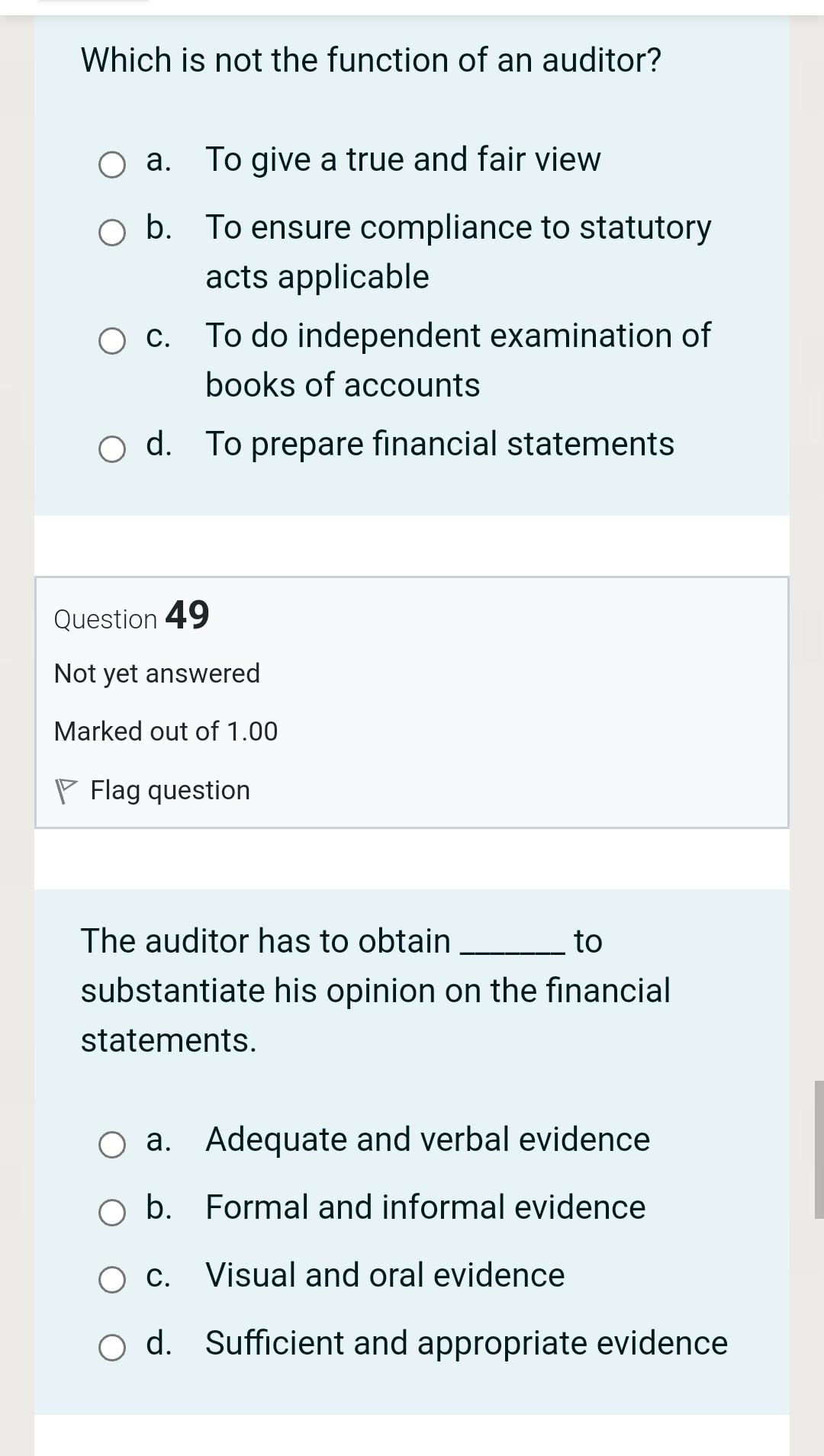Click the flag icon next to Flag question

click(x=67, y=789)
